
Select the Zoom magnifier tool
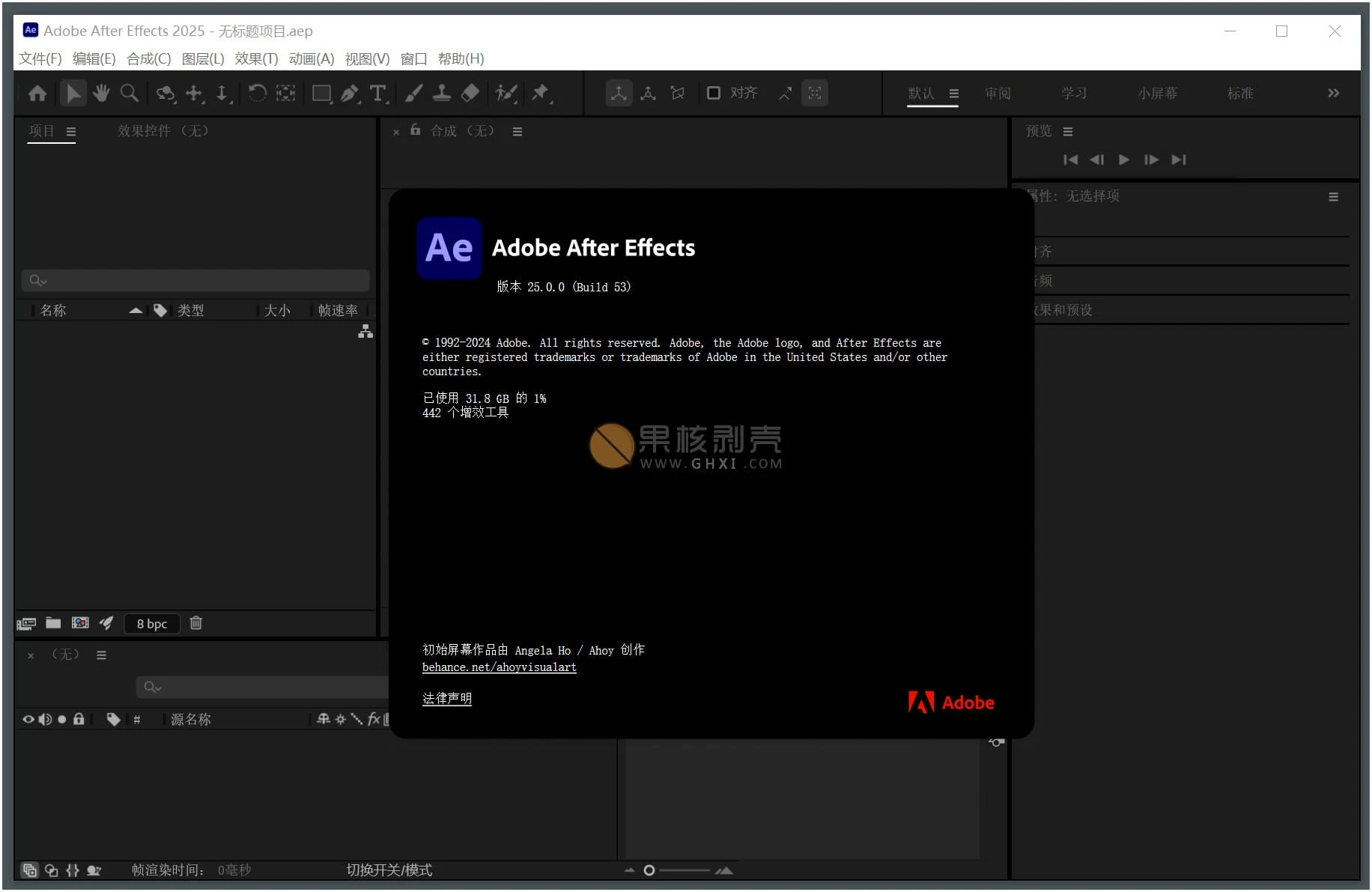tap(130, 94)
